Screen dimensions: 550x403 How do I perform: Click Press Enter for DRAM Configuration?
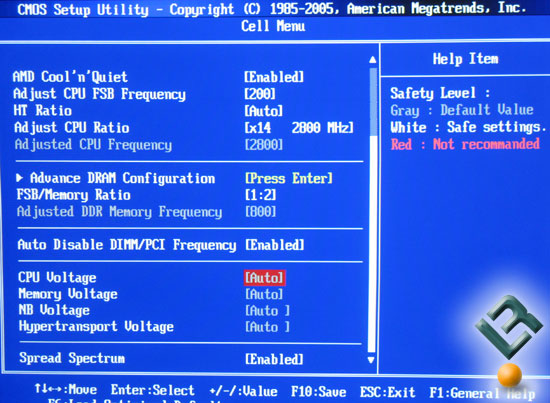[x=289, y=178]
